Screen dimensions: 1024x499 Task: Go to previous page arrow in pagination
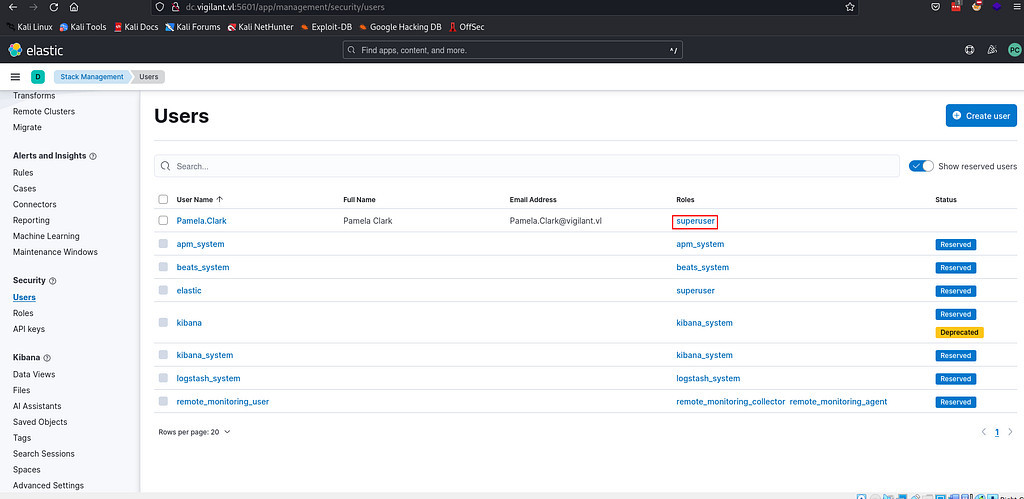pyautogui.click(x=984, y=432)
